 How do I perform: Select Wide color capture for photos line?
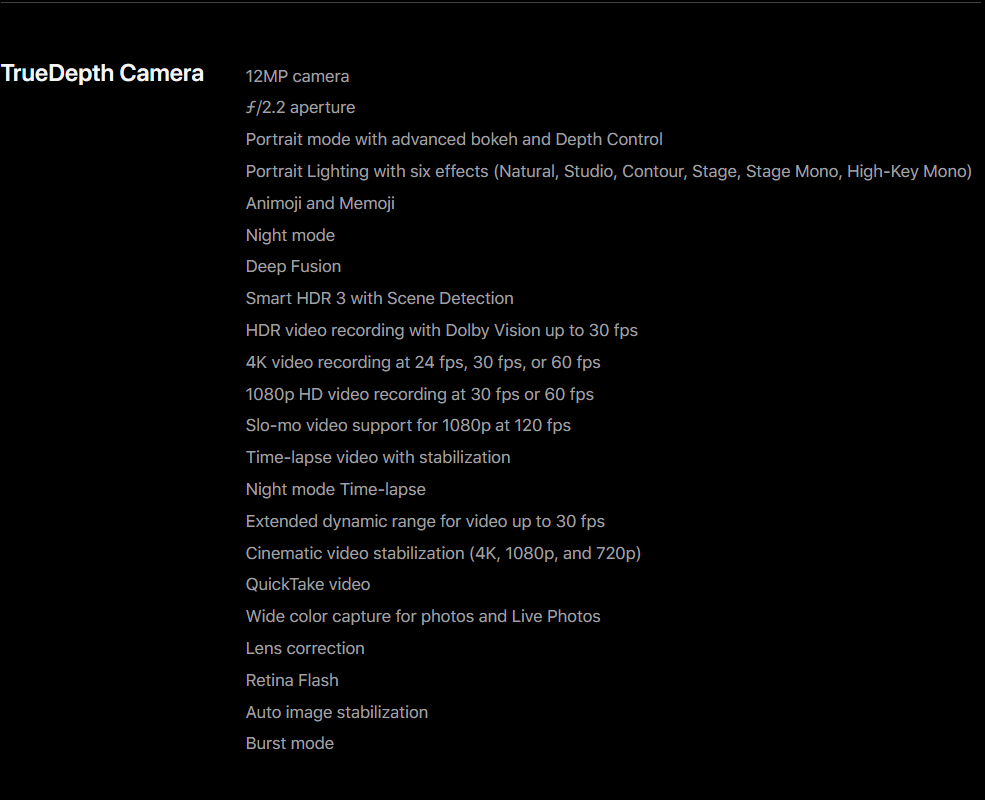(423, 617)
